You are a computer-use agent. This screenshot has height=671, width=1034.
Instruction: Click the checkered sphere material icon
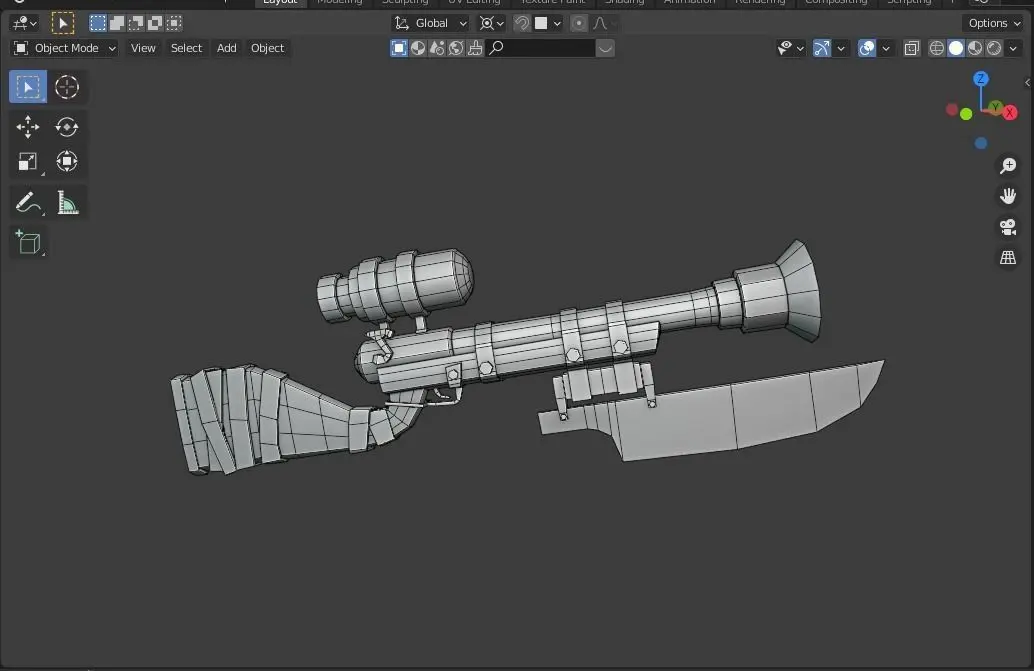coord(417,48)
